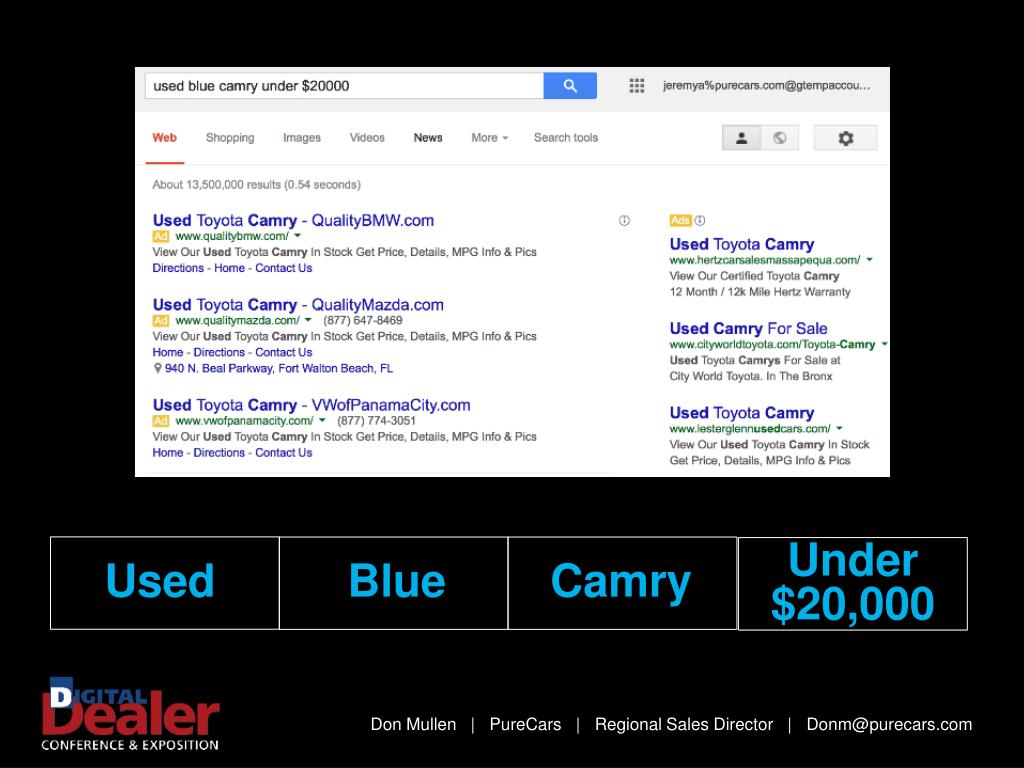Open the Used Camry For Sale ad
The image size is (1024, 768).
748,328
